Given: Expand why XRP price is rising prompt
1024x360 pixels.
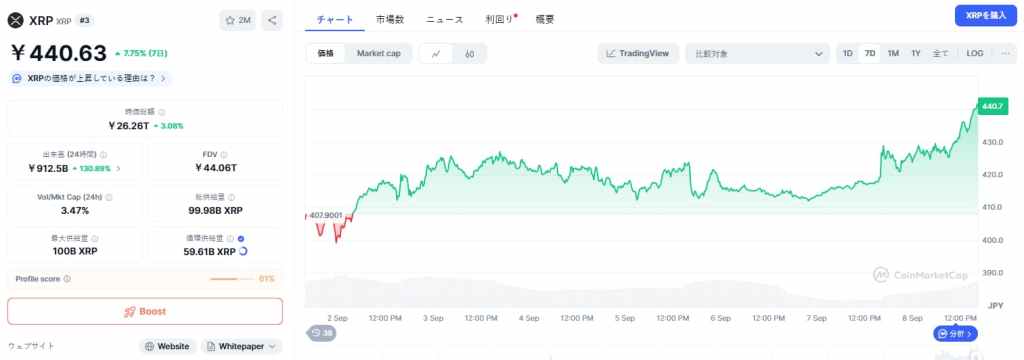Looking at the screenshot, I should click(x=91, y=78).
